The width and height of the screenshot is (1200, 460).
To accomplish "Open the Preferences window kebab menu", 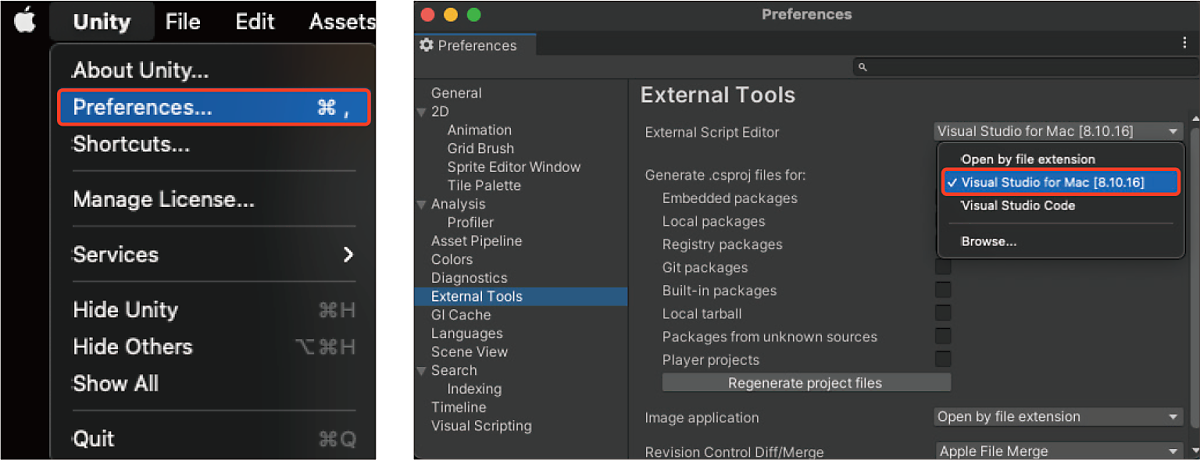I will coord(1185,43).
